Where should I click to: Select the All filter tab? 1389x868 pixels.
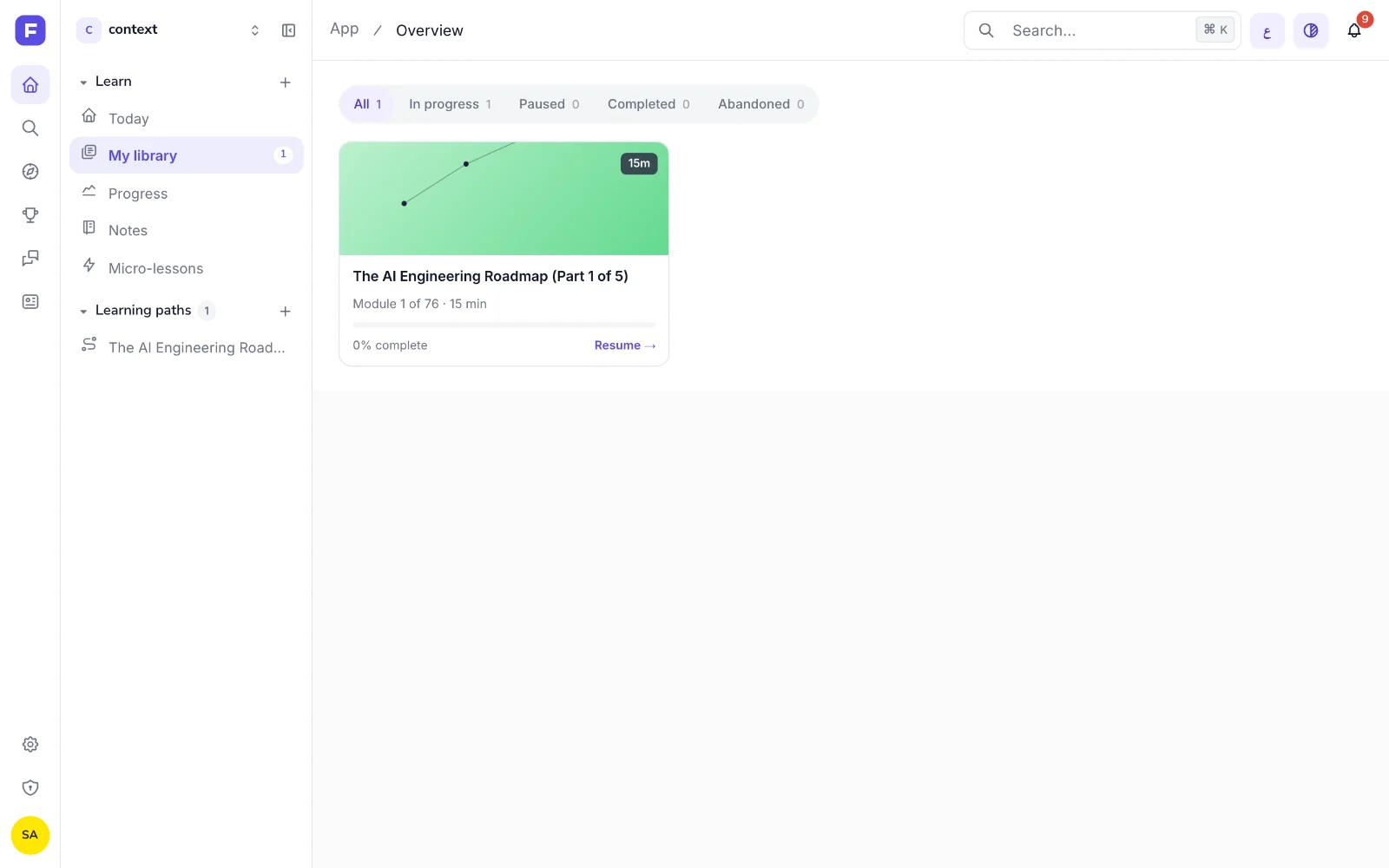click(367, 104)
